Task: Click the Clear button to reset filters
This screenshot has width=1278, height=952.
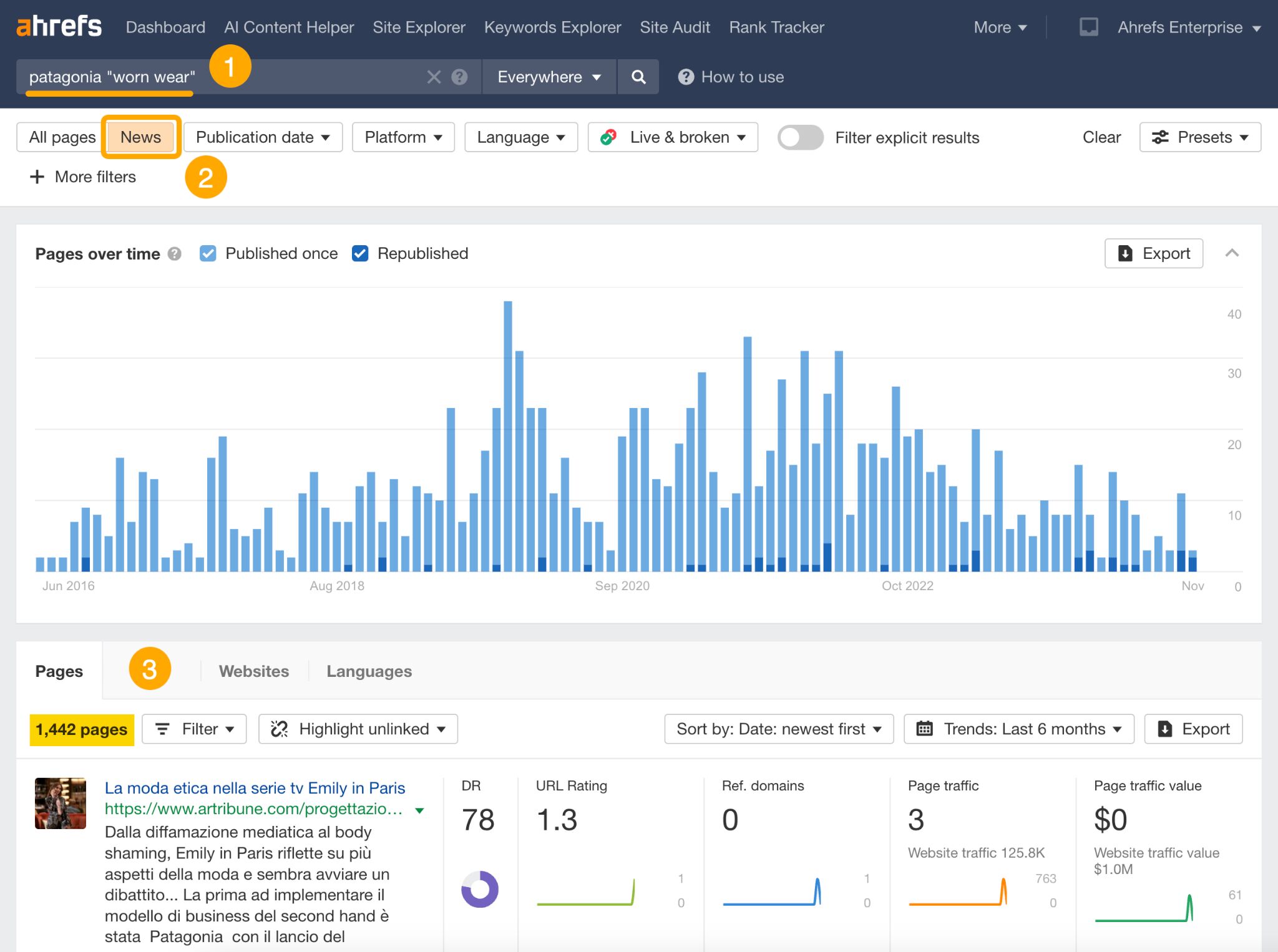Action: pos(1101,137)
